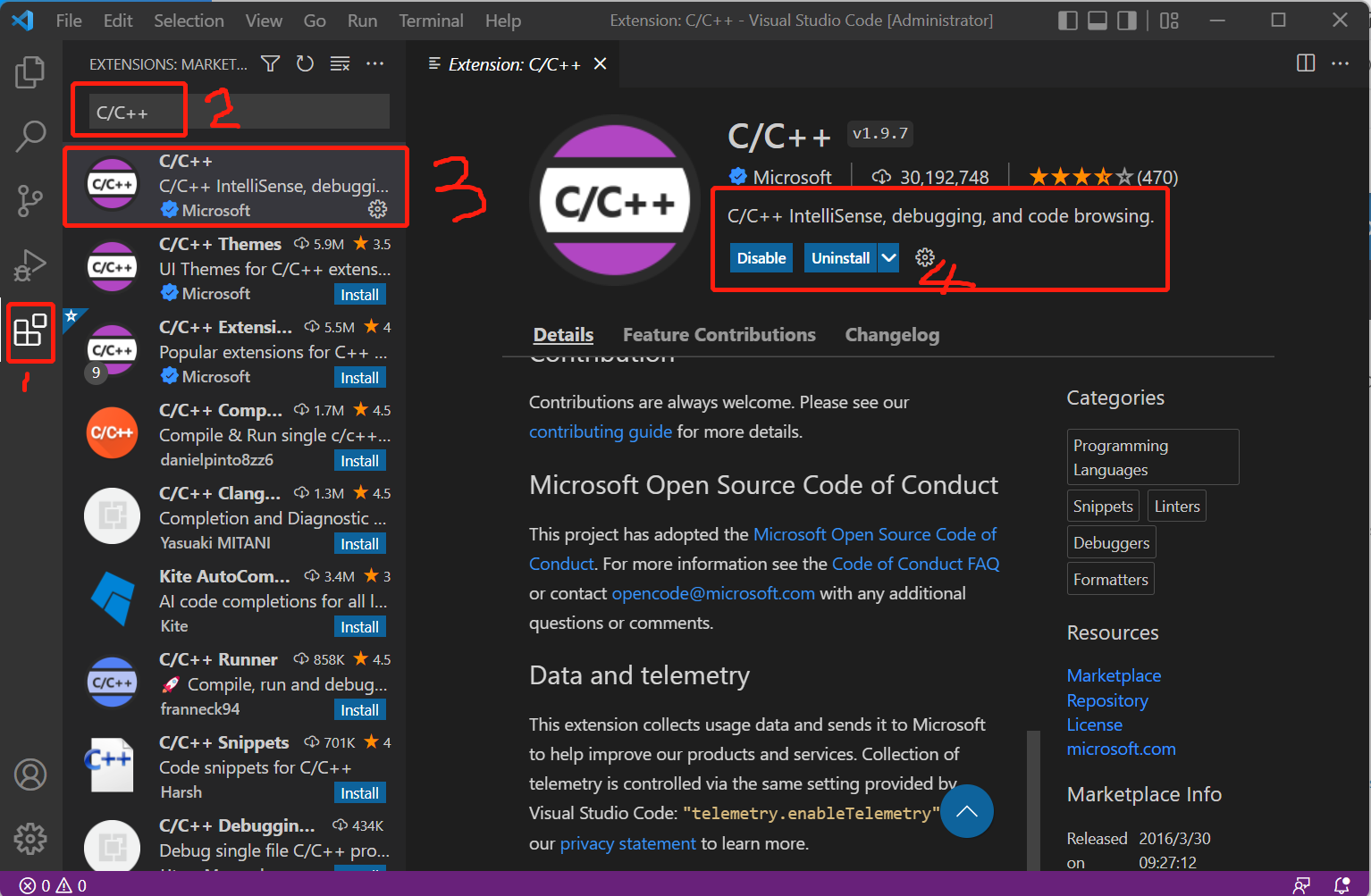Install the C/C++ Extension Pack
This screenshot has width=1371, height=896.
359,377
